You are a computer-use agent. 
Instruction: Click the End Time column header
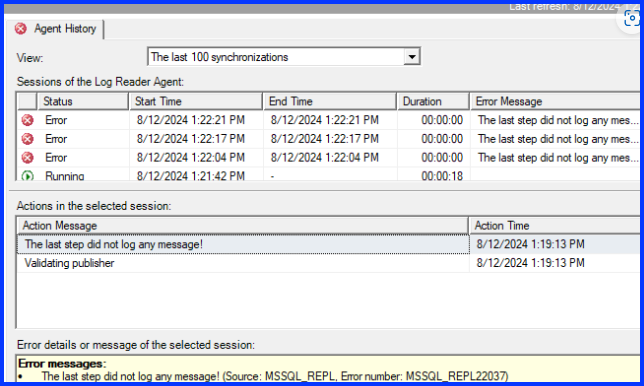click(330, 101)
